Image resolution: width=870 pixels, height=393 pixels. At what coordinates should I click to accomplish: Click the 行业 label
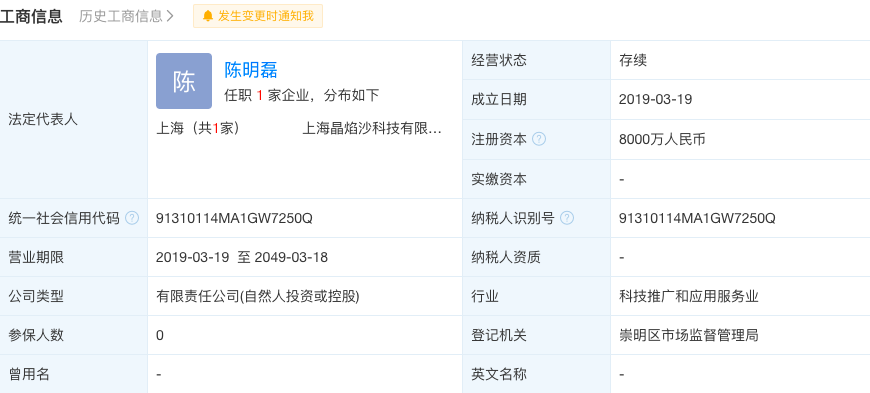pos(485,296)
